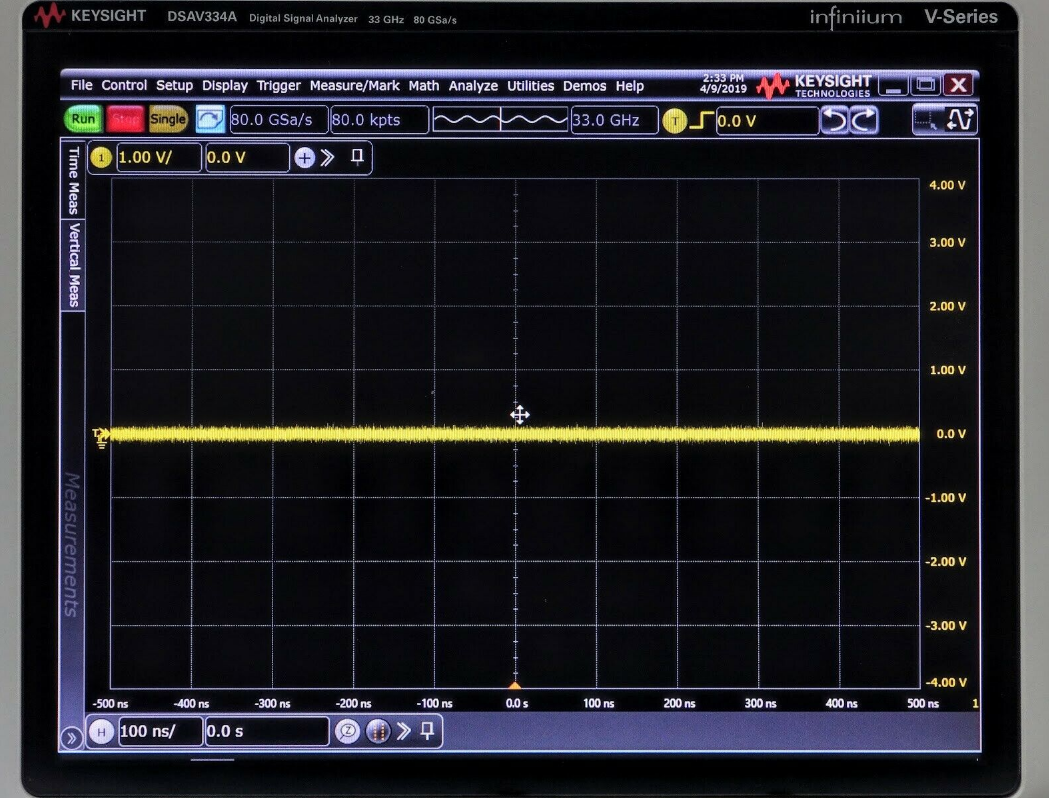The width and height of the screenshot is (1049, 798).
Task: Click the blue autoscale icon
Action: click(209, 120)
